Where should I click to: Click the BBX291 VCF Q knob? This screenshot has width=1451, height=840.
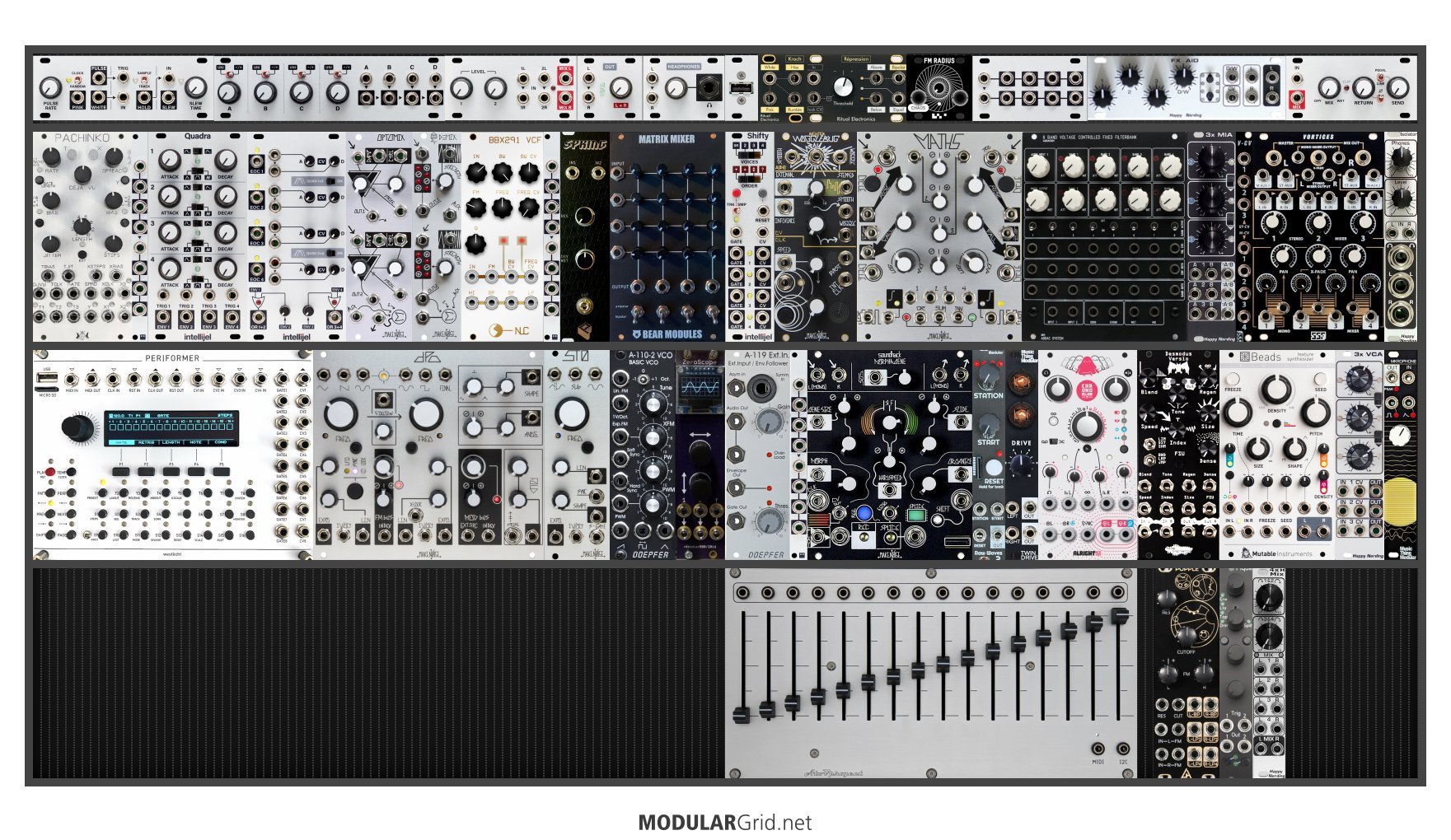[475, 243]
